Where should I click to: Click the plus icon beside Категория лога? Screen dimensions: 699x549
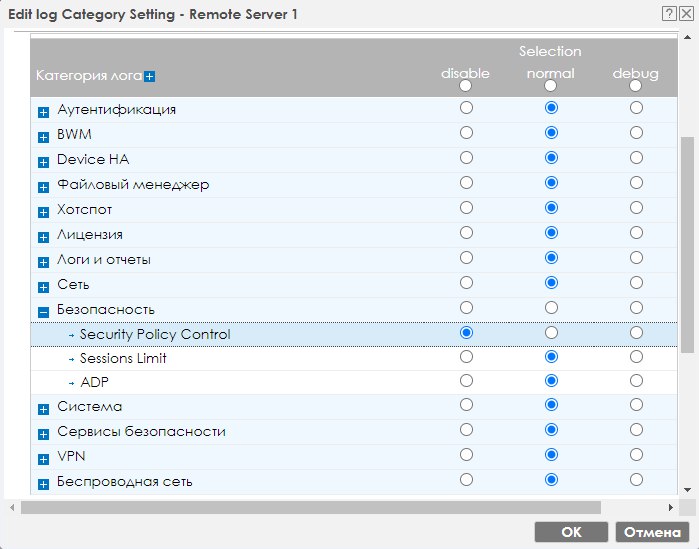click(149, 76)
